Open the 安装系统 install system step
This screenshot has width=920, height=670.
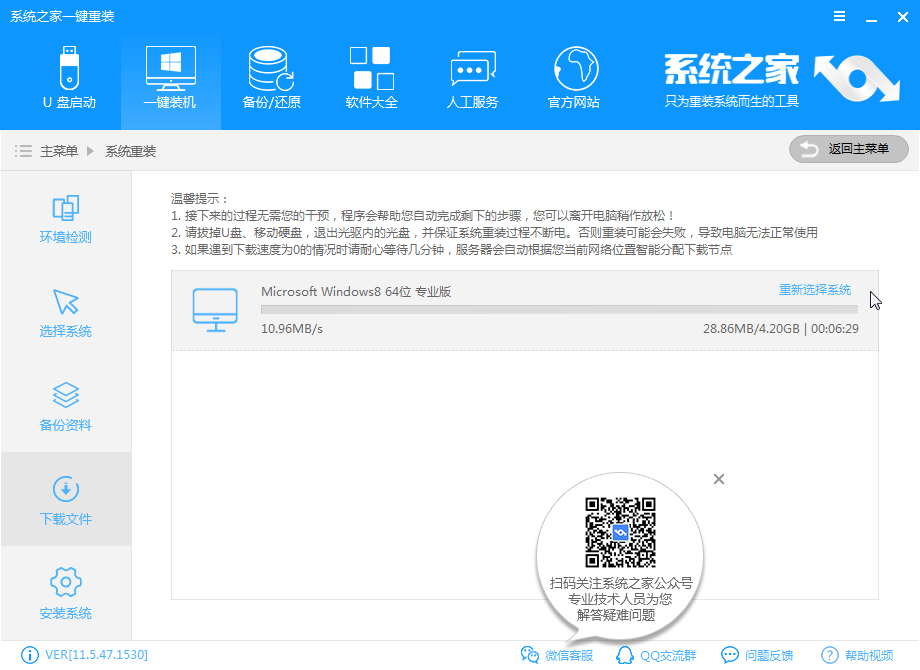point(66,594)
